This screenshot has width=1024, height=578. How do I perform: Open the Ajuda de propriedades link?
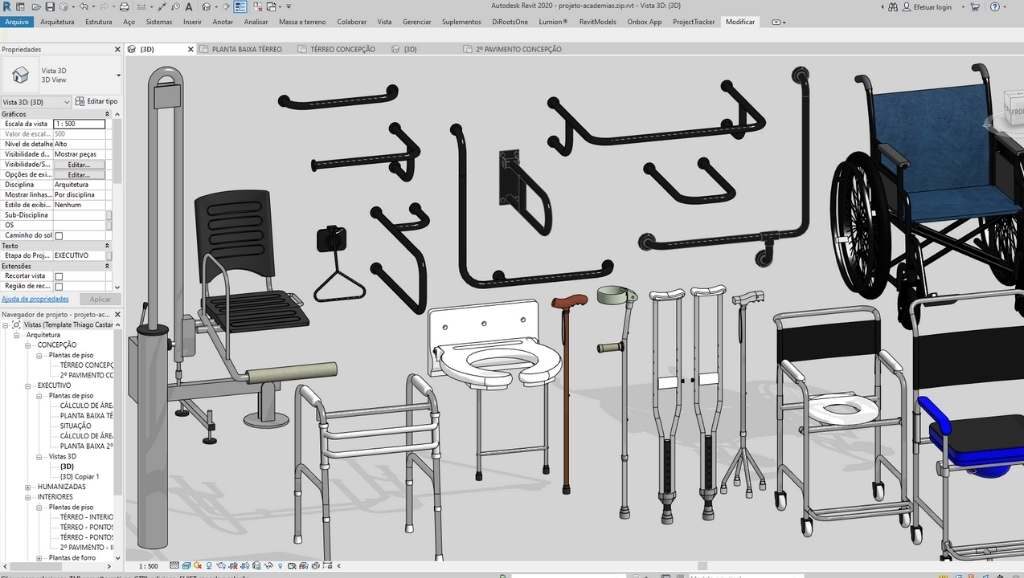coord(35,299)
